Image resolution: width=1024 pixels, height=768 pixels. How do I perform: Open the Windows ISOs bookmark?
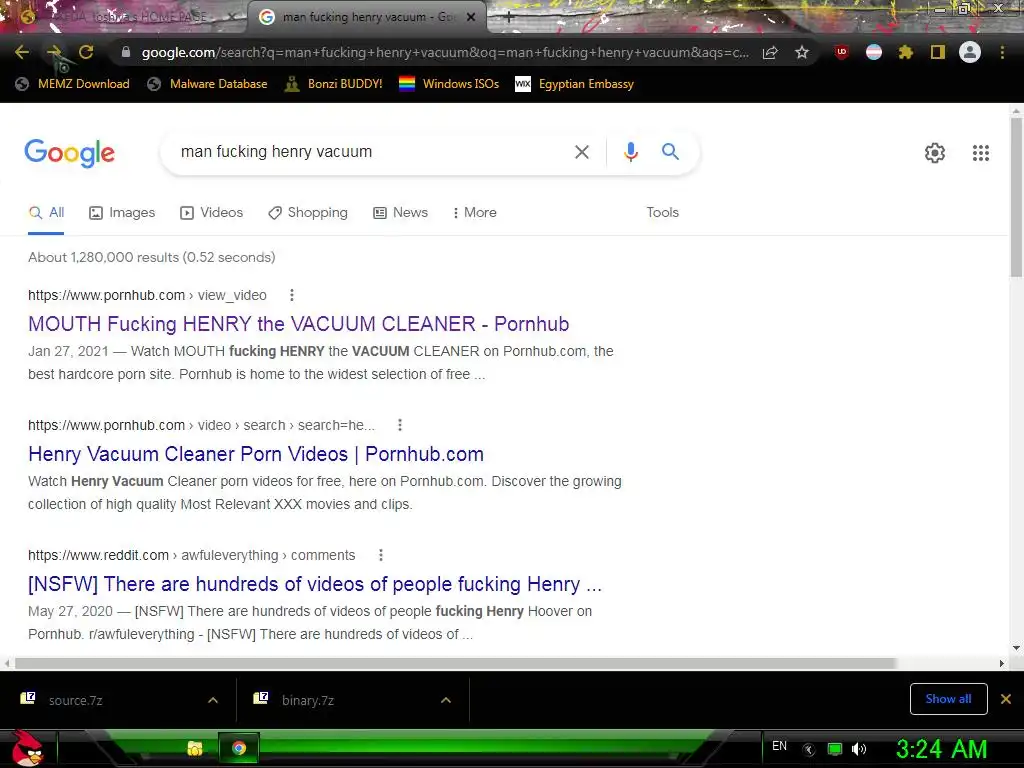point(449,84)
